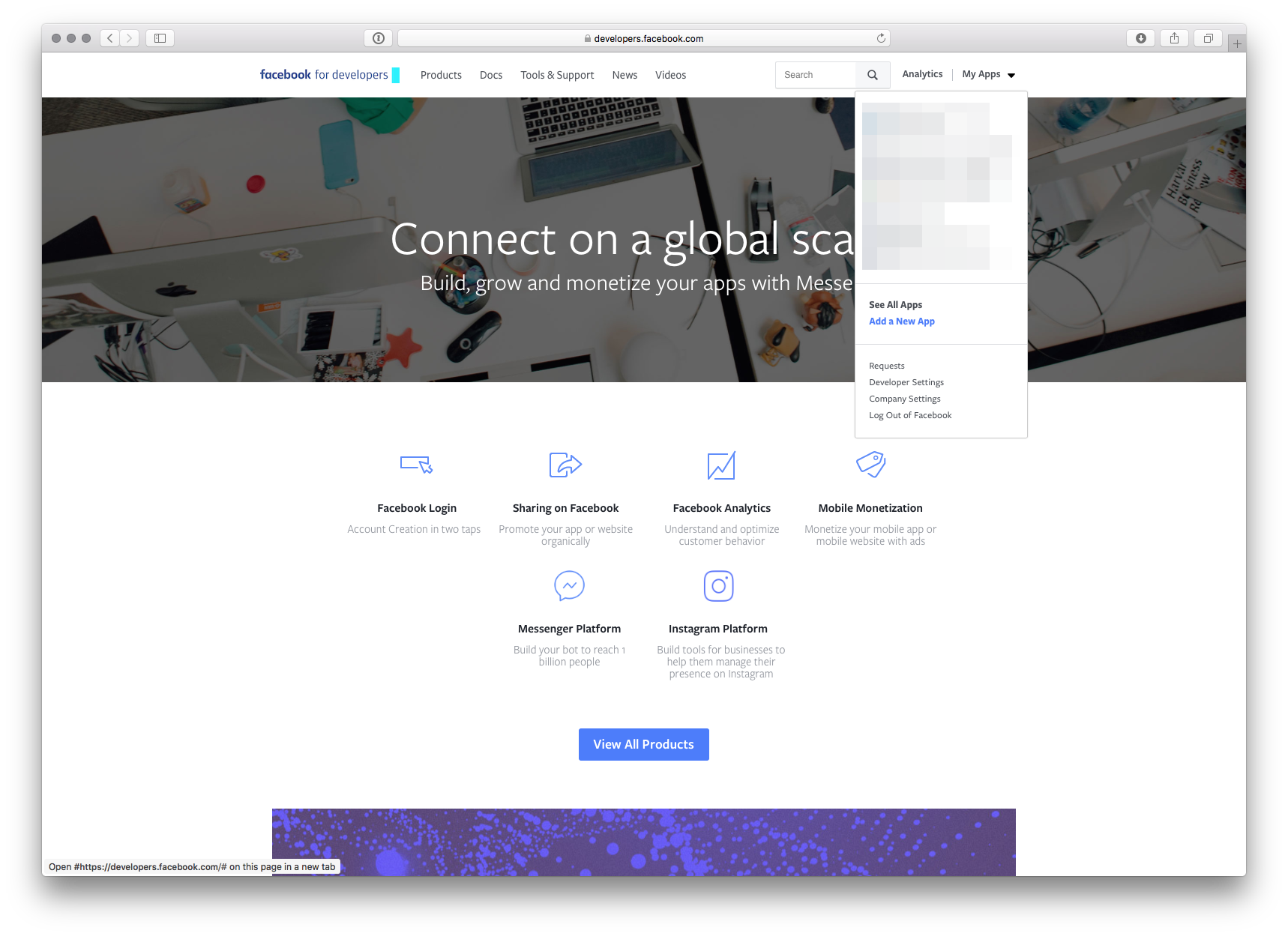The width and height of the screenshot is (1288, 936).
Task: Open the Products menu
Action: coord(441,75)
